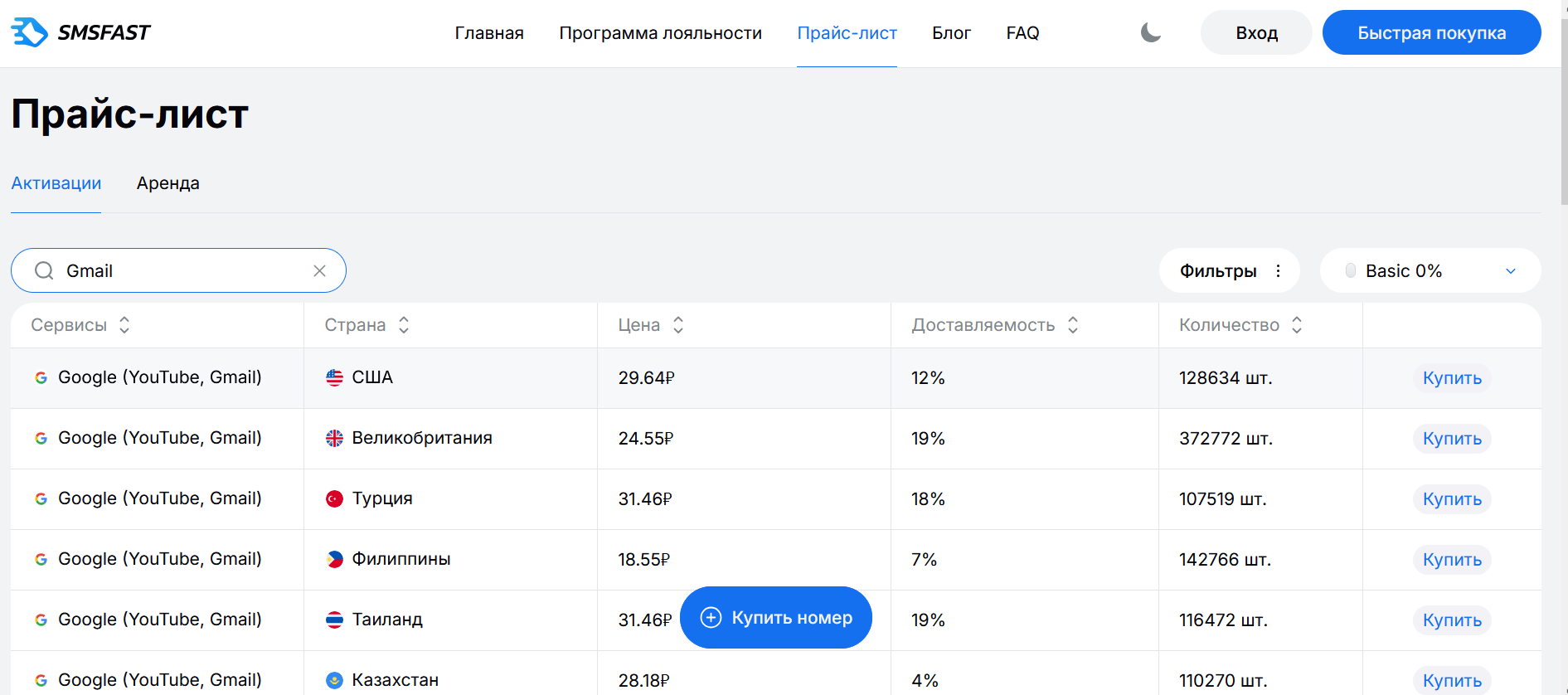This screenshot has height=695, width=1568.
Task: Click the Turkey flag icon
Action: [334, 499]
